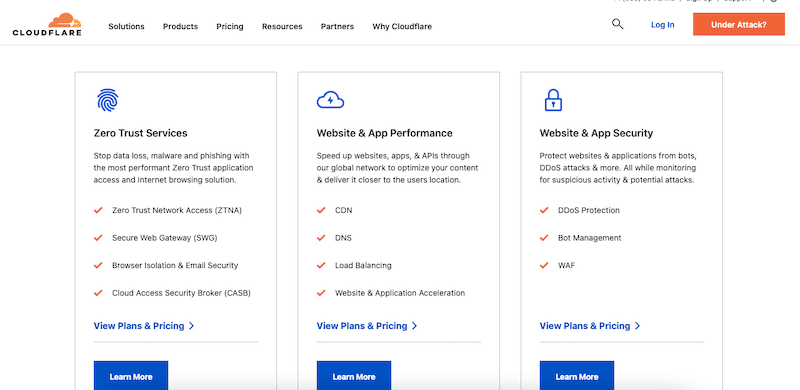Click Learn More under Zero Trust Services
Screen dimensions: 800x390
tap(131, 375)
